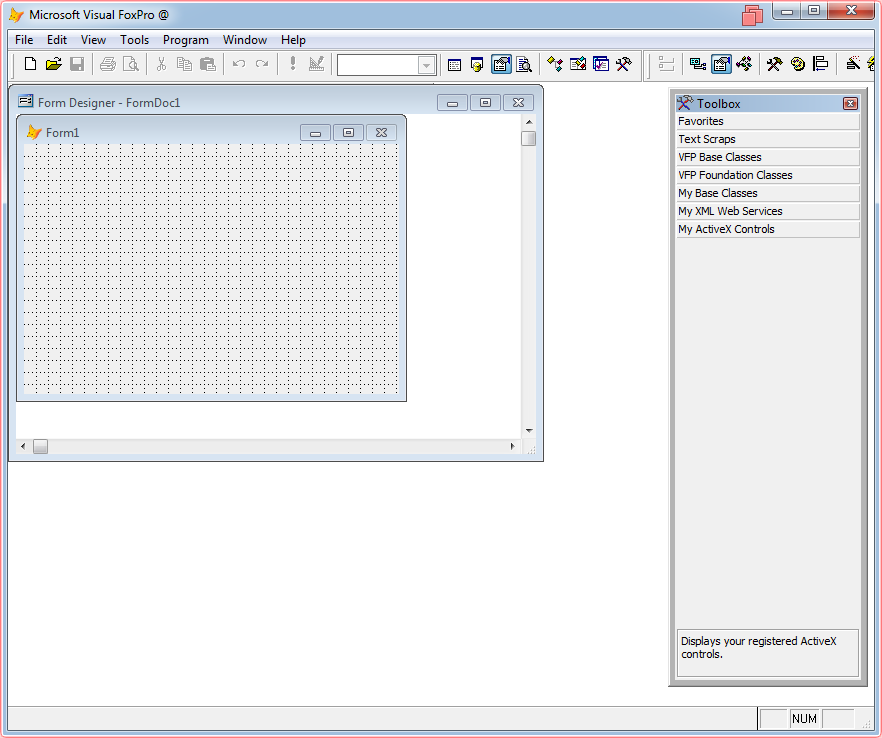This screenshot has width=882, height=738.
Task: Expand the Favorites category in Toolbox
Action: point(768,122)
